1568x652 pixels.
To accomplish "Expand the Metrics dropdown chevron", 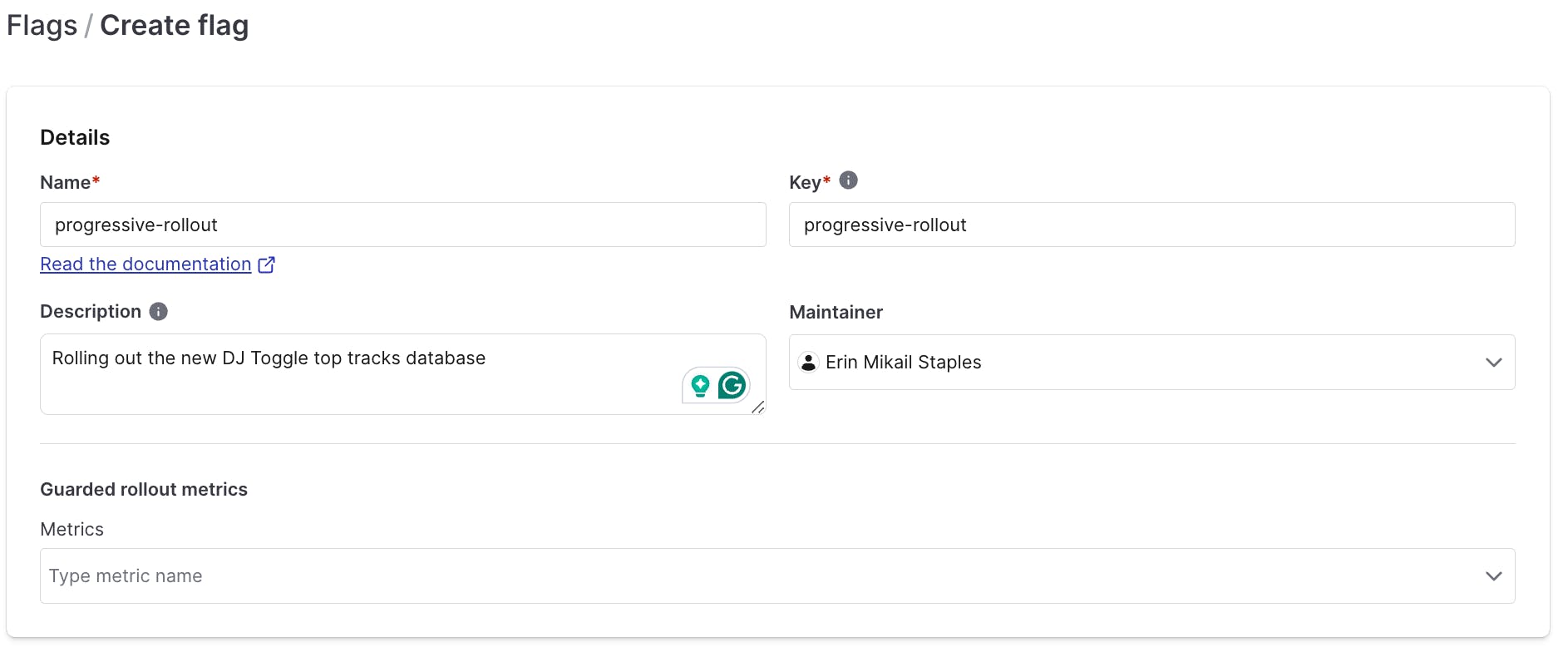I will coord(1493,575).
